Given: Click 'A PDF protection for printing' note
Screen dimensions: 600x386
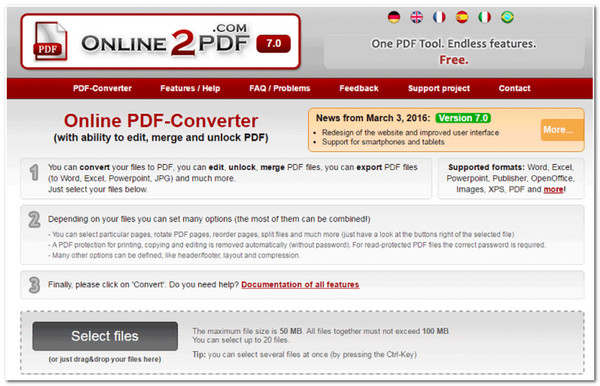Looking at the screenshot, I should click(297, 245).
